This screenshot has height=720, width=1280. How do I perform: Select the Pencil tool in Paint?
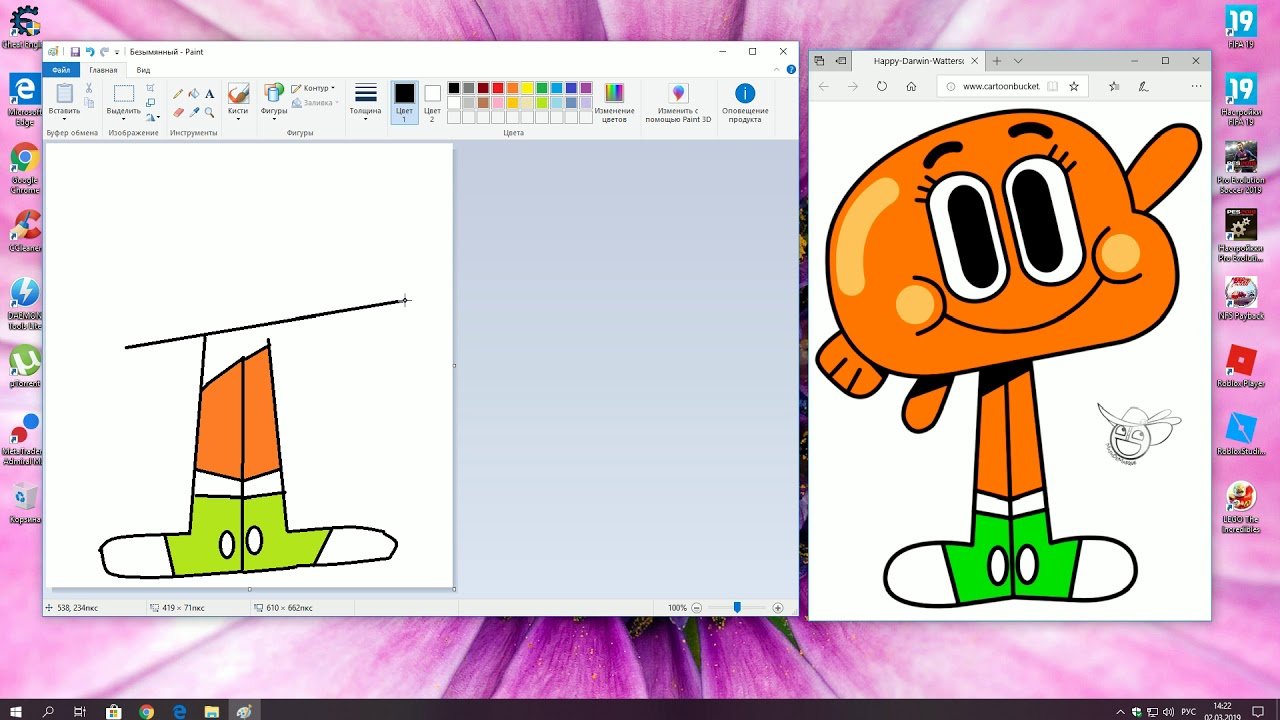point(178,94)
